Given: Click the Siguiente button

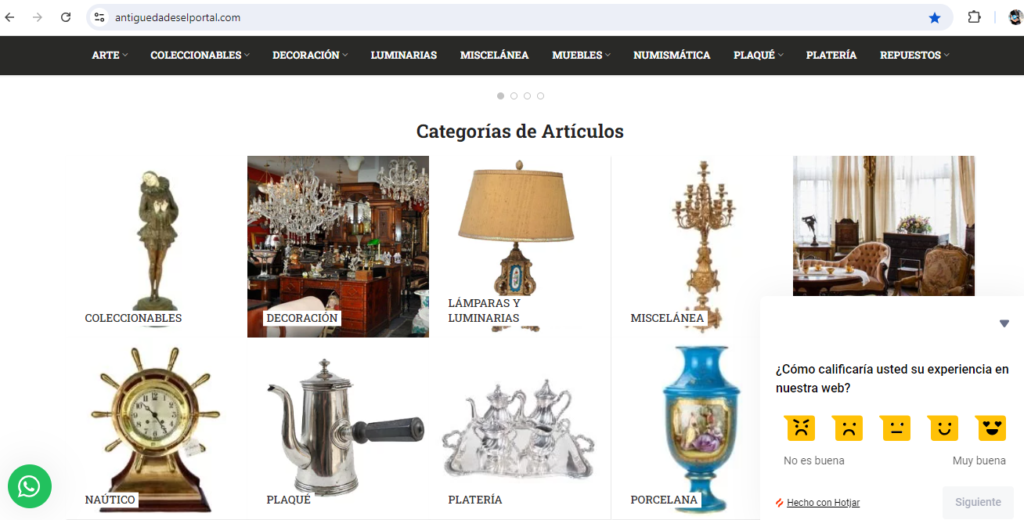Looking at the screenshot, I should coord(978,502).
